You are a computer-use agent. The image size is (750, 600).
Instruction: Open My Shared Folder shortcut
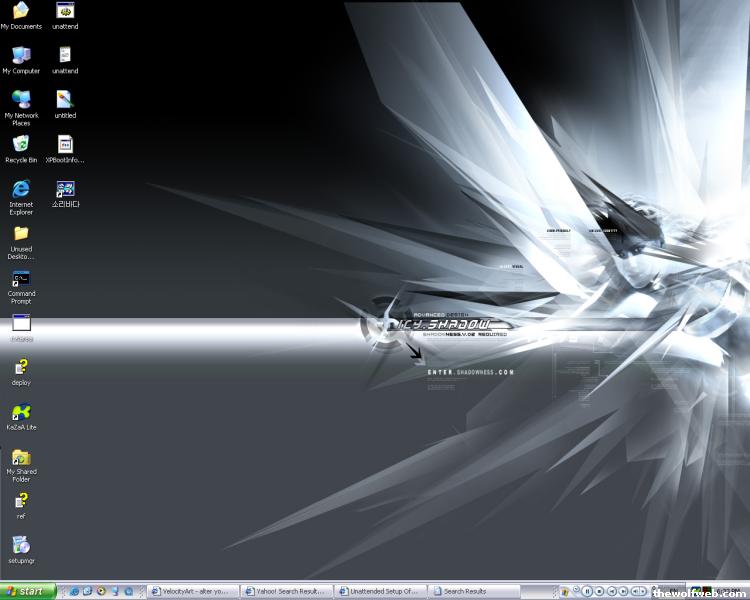click(21, 457)
